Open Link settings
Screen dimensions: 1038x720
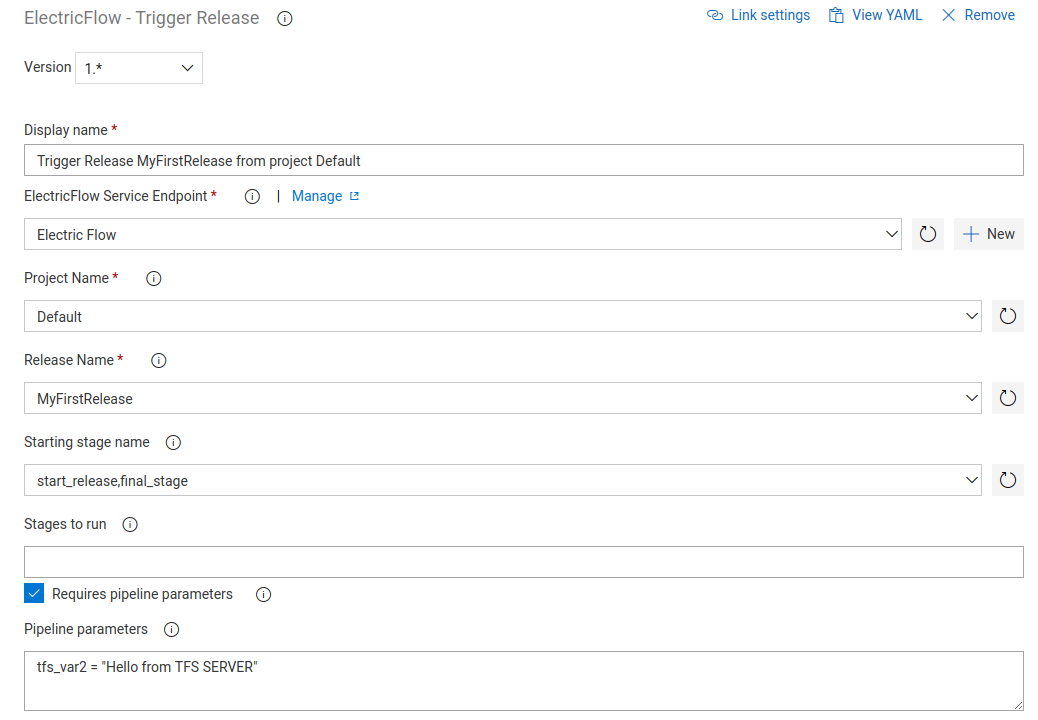coord(759,15)
